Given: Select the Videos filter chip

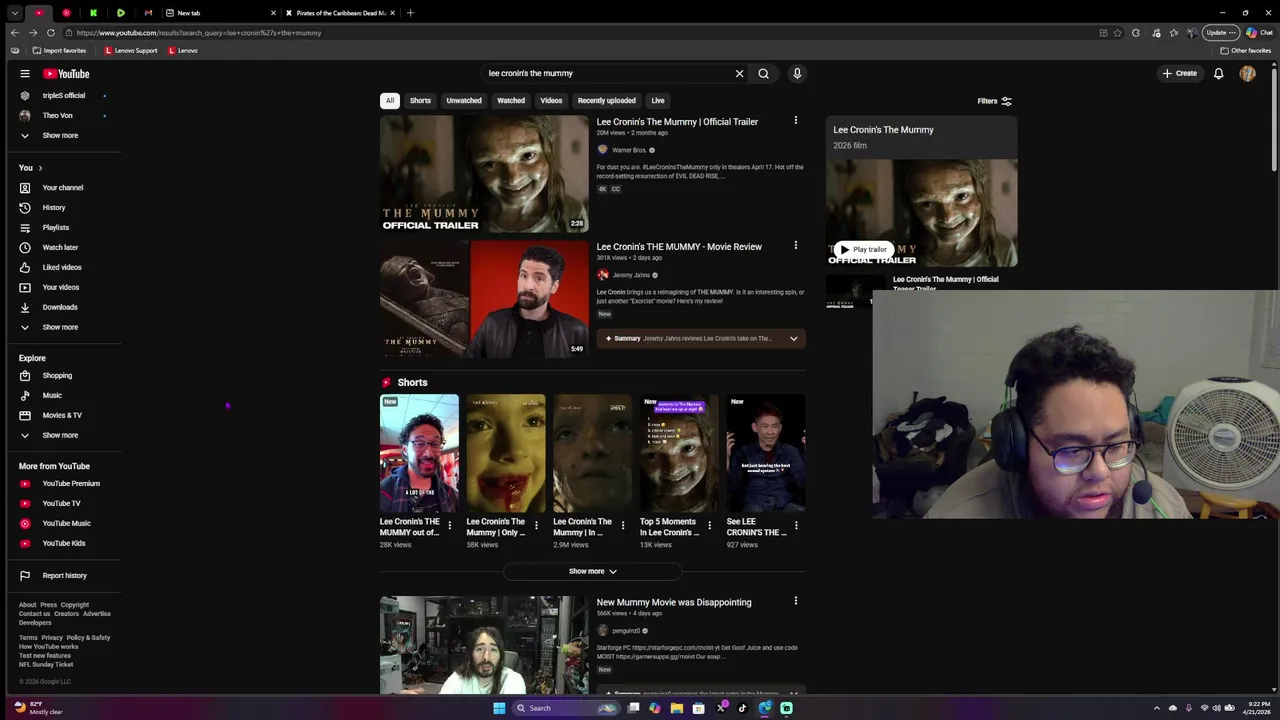Looking at the screenshot, I should [551, 100].
